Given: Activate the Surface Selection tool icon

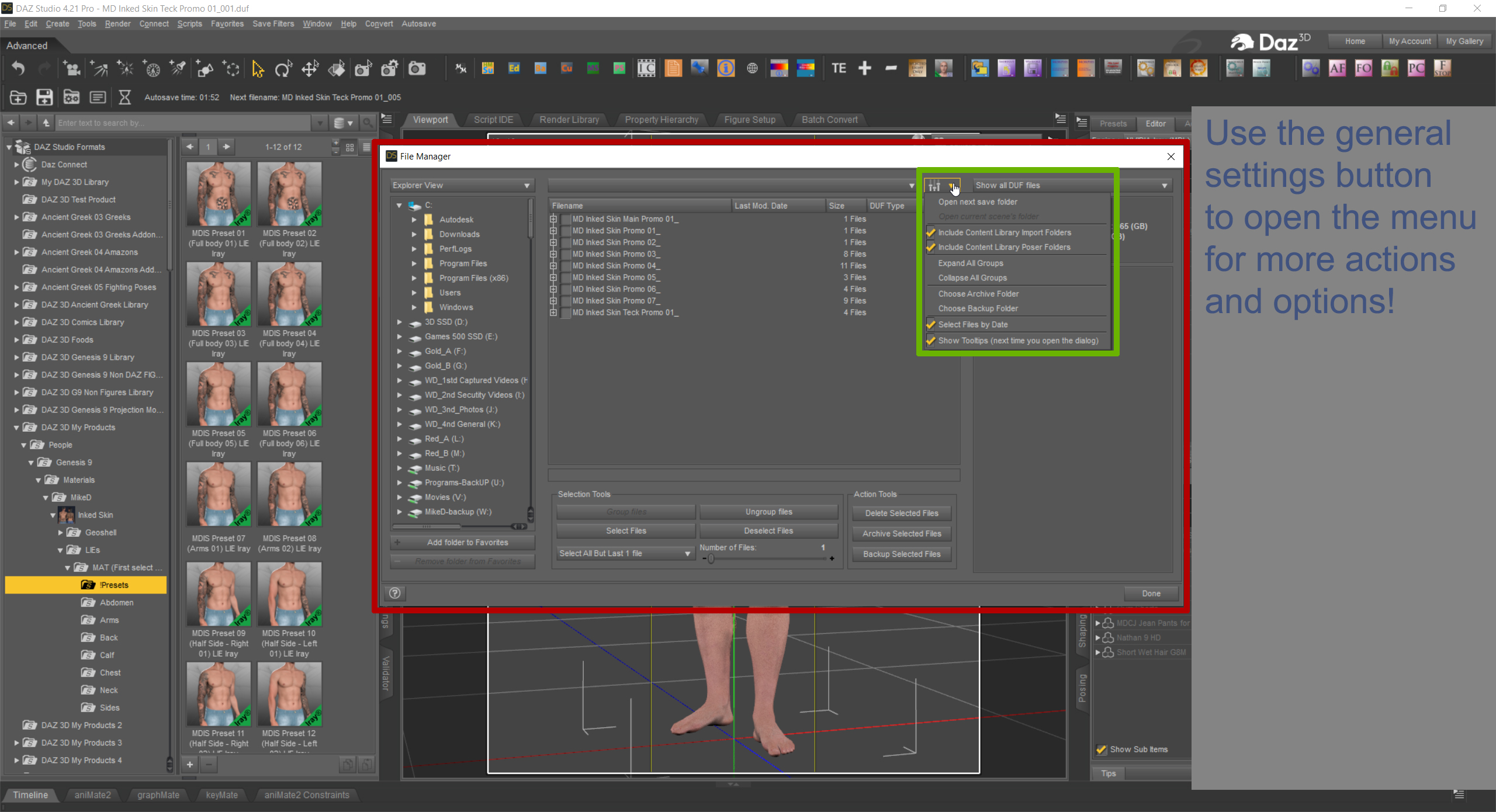Looking at the screenshot, I should [337, 69].
